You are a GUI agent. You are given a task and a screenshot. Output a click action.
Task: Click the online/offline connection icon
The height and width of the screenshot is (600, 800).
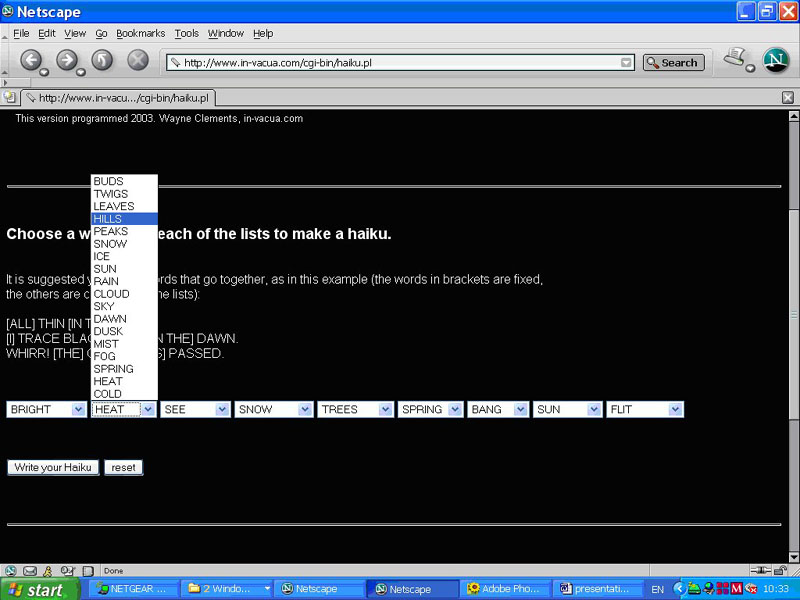(760, 570)
